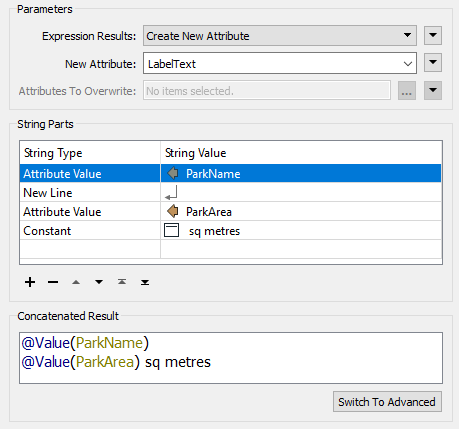459x429 pixels.
Task: Open arrow menu beside New Attribute field
Action: tap(433, 63)
